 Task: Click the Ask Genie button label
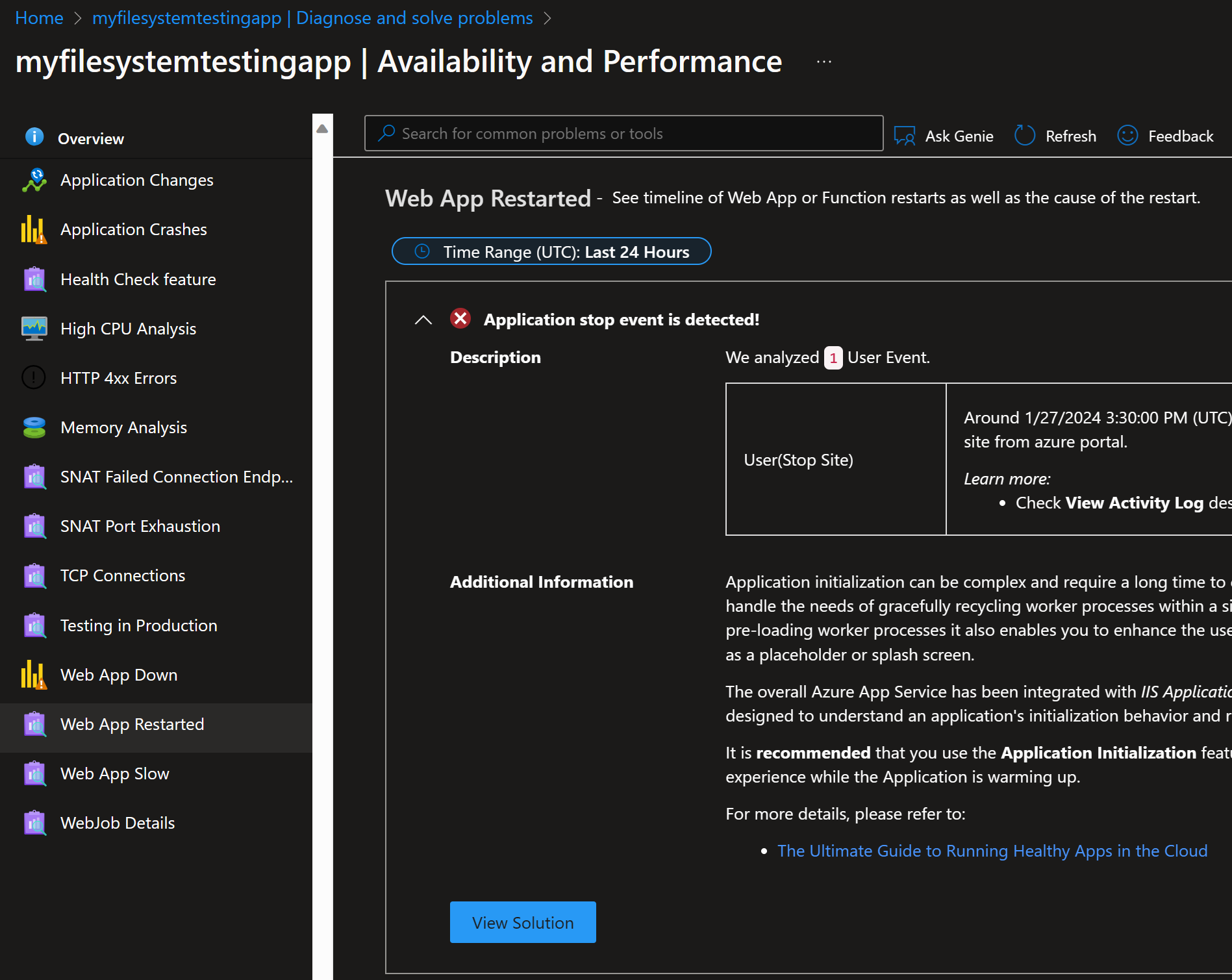tap(959, 136)
